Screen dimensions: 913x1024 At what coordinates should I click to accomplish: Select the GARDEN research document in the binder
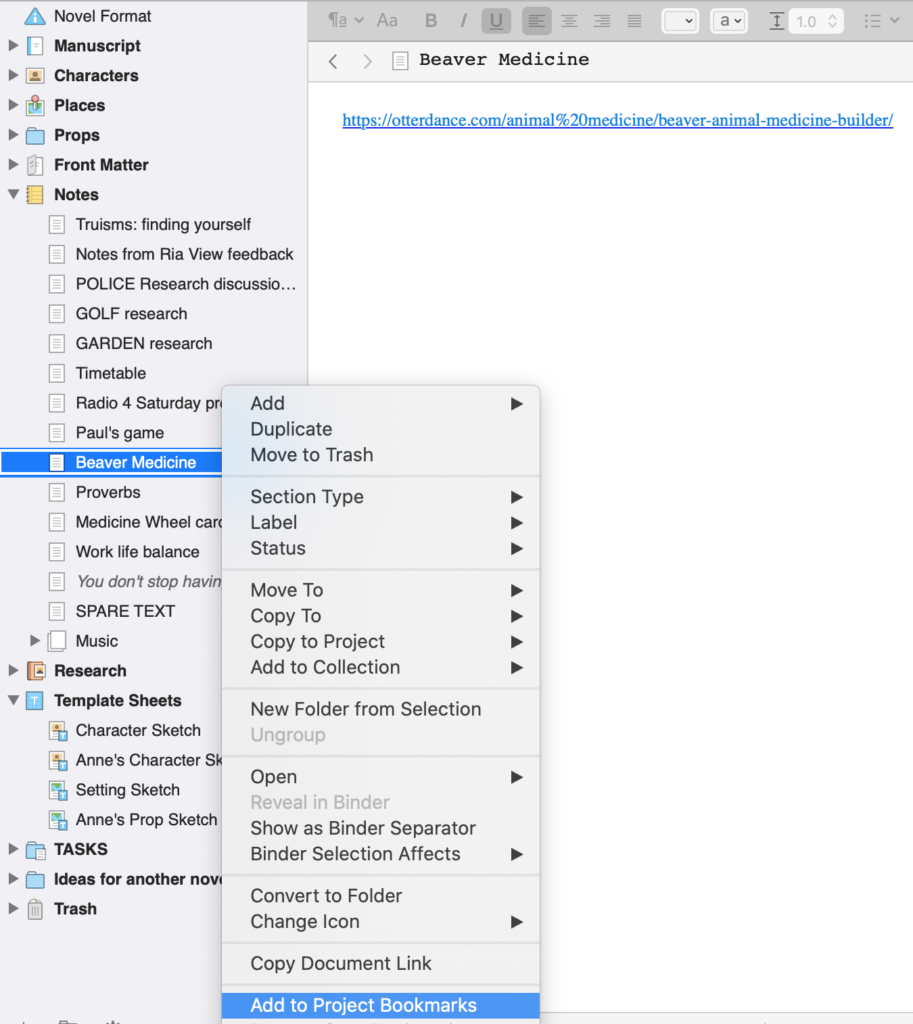144,343
